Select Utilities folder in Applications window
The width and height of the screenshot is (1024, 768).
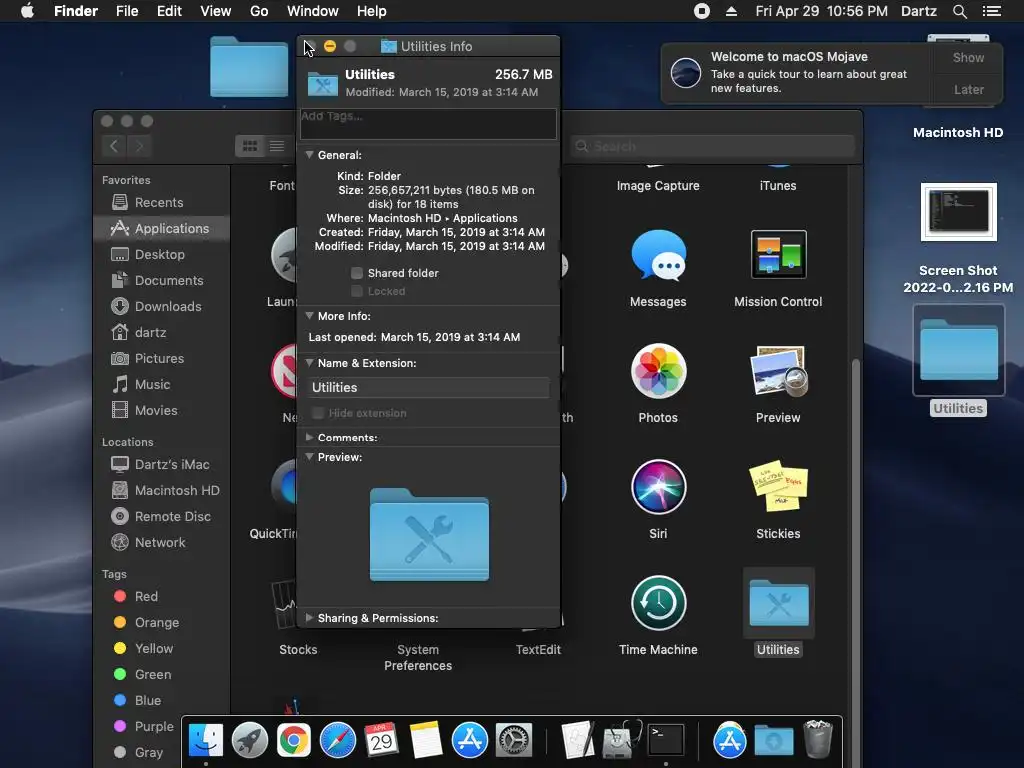click(778, 603)
